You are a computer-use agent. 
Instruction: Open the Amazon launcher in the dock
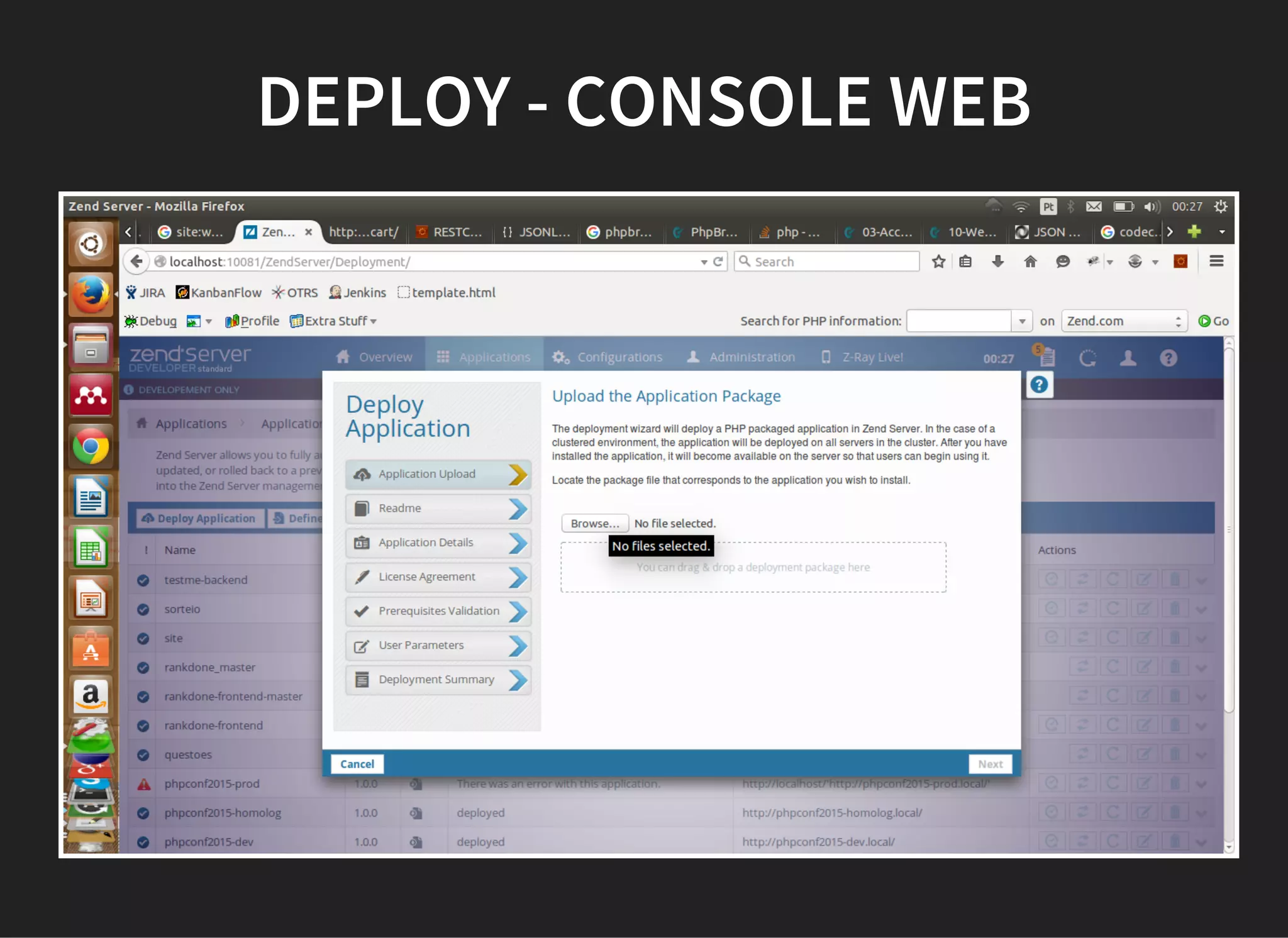[x=91, y=697]
